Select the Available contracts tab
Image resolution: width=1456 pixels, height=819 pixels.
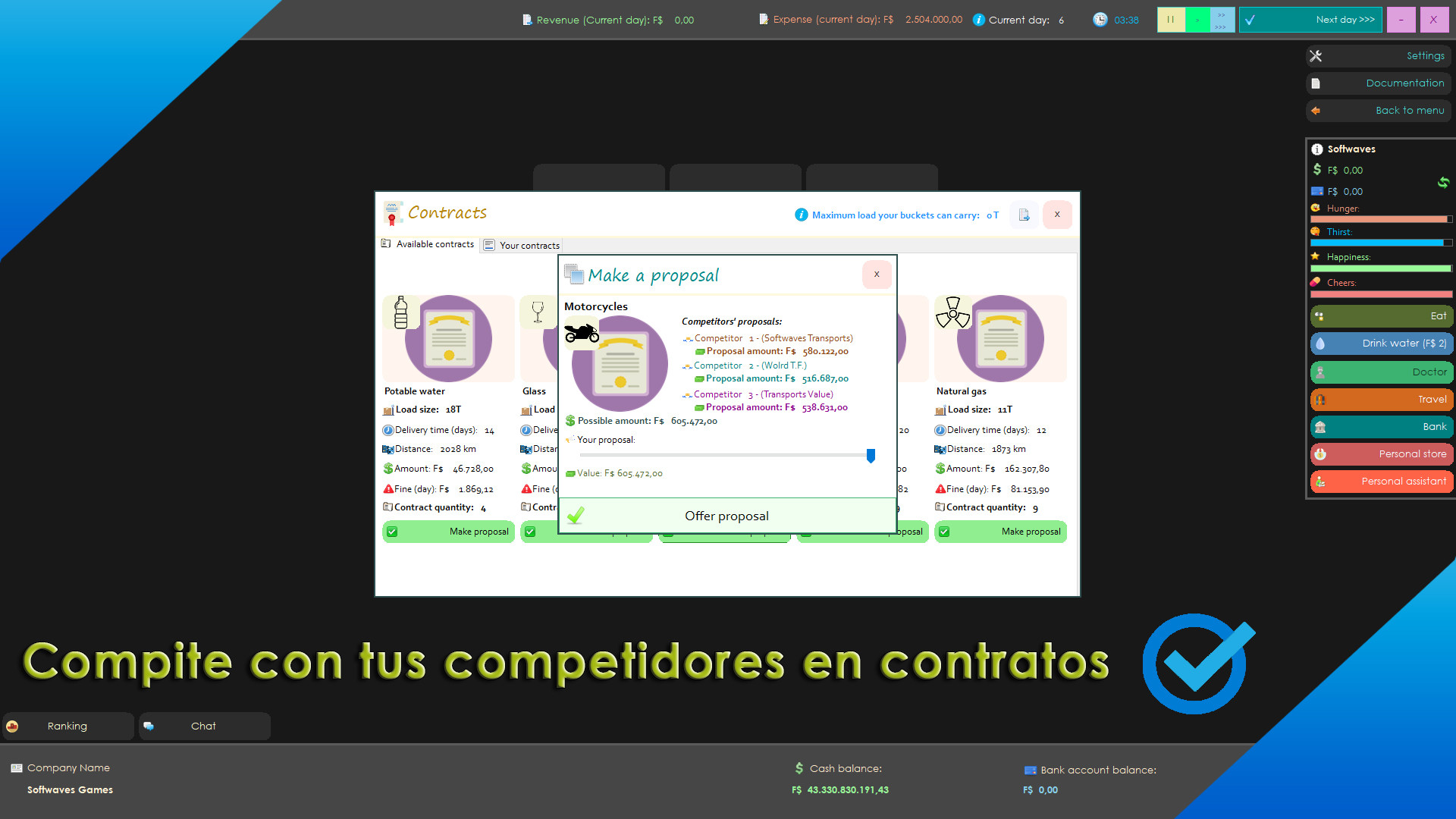[x=428, y=244]
